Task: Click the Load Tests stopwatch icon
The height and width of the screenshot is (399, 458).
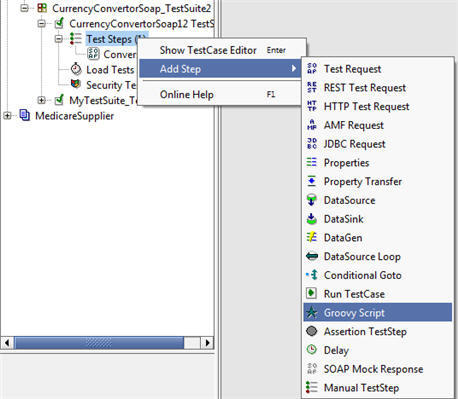Action: pos(76,69)
